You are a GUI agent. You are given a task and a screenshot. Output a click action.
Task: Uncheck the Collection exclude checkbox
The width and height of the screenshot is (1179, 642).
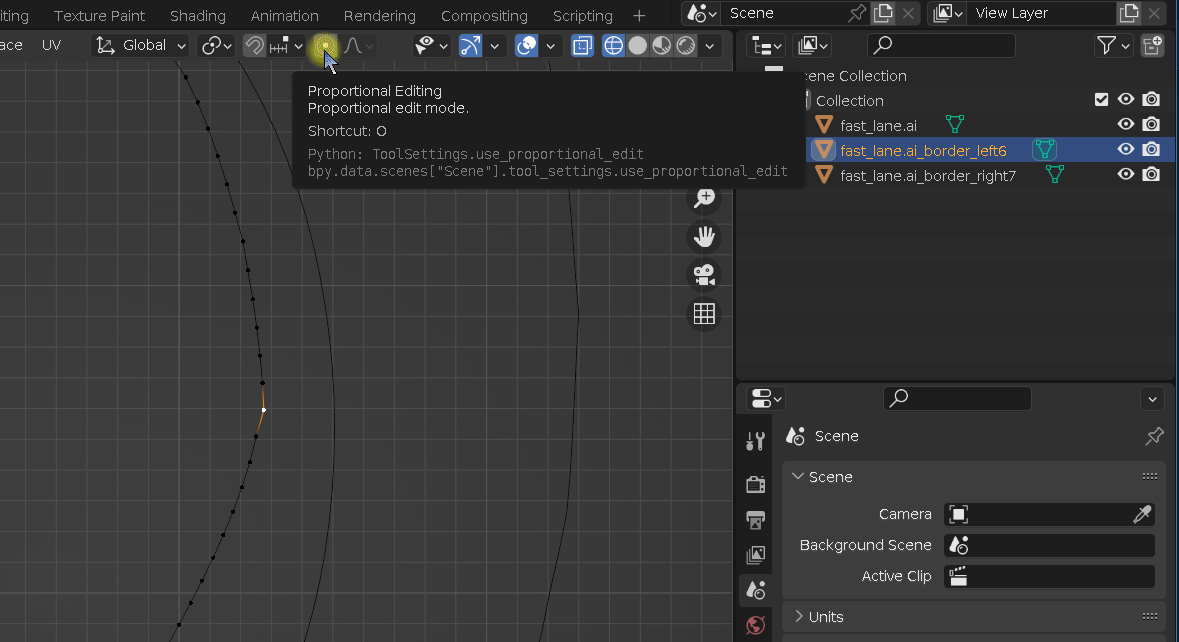pyautogui.click(x=1101, y=100)
